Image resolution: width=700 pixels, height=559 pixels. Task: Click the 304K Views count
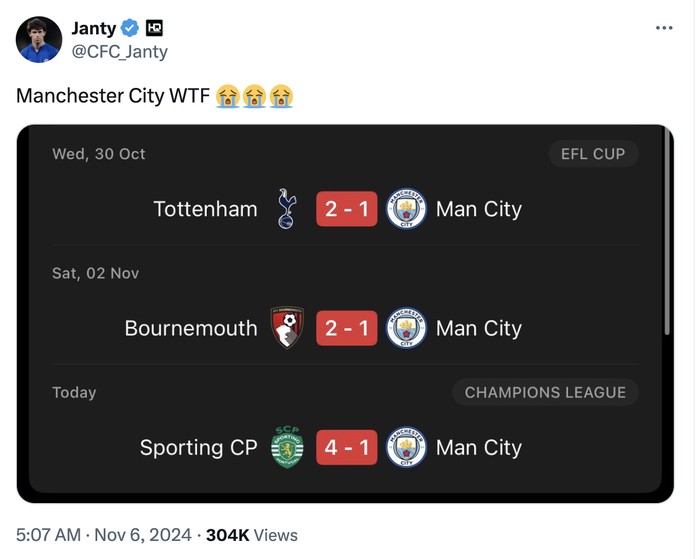[x=251, y=535]
